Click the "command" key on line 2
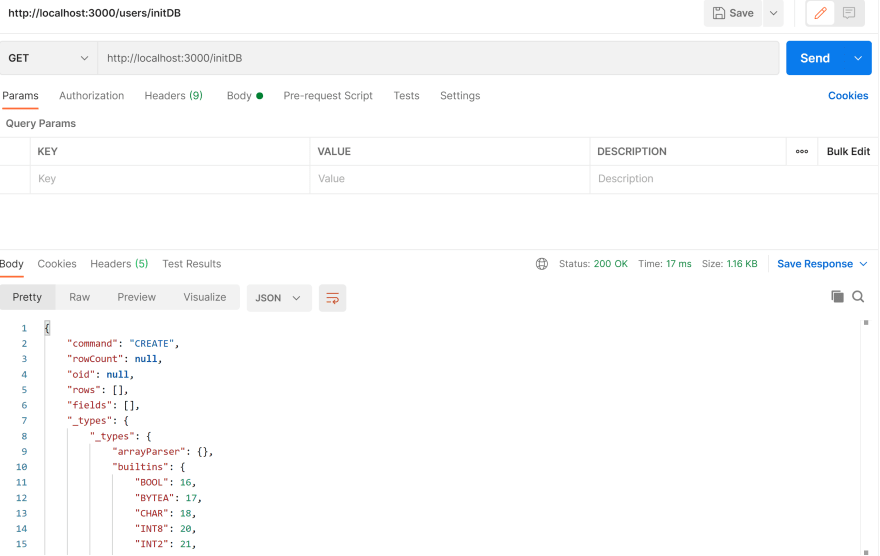The height and width of the screenshot is (556, 880). click(x=92, y=343)
